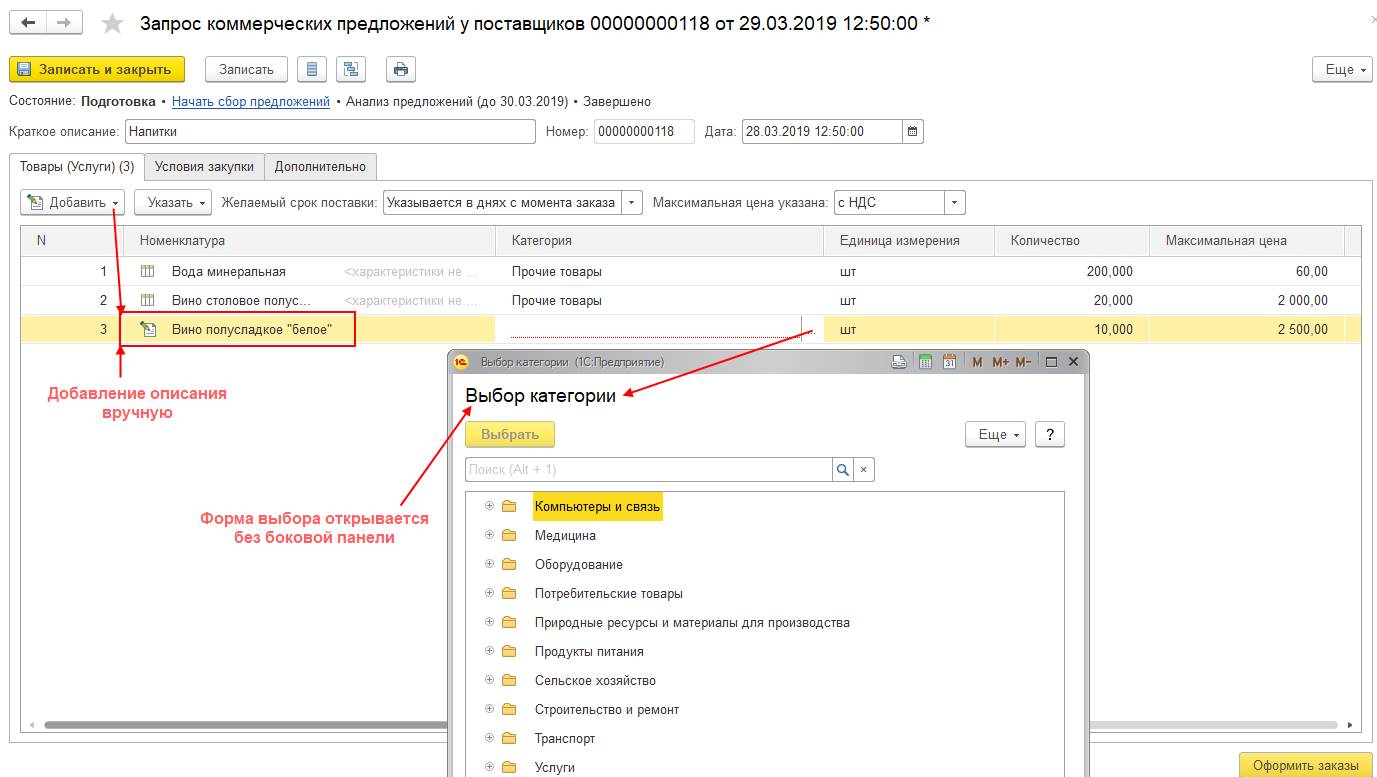Screen dimensions: 1377x777
Task: Switch to Условия закупки tab
Action: click(x=204, y=166)
